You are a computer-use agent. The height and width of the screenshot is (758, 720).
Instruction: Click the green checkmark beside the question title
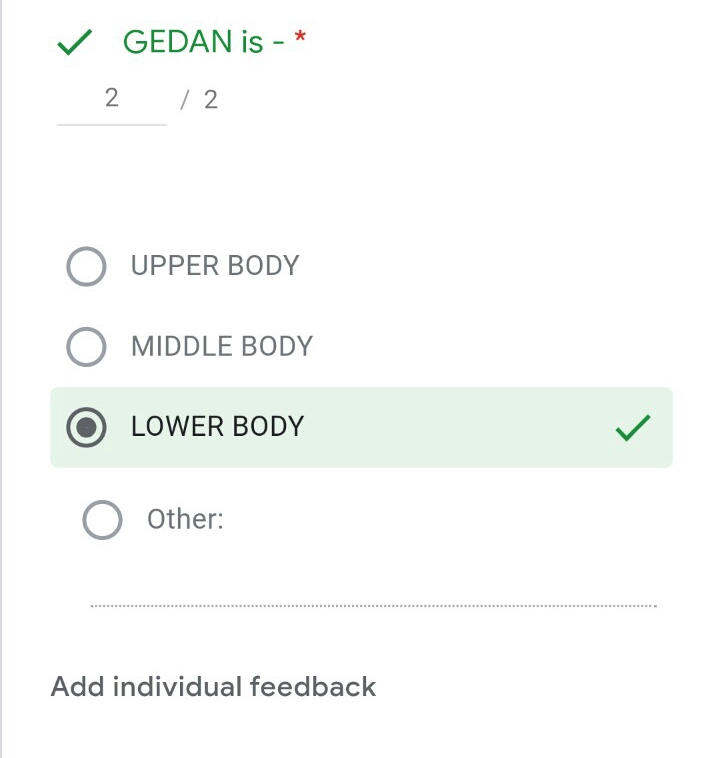click(75, 42)
